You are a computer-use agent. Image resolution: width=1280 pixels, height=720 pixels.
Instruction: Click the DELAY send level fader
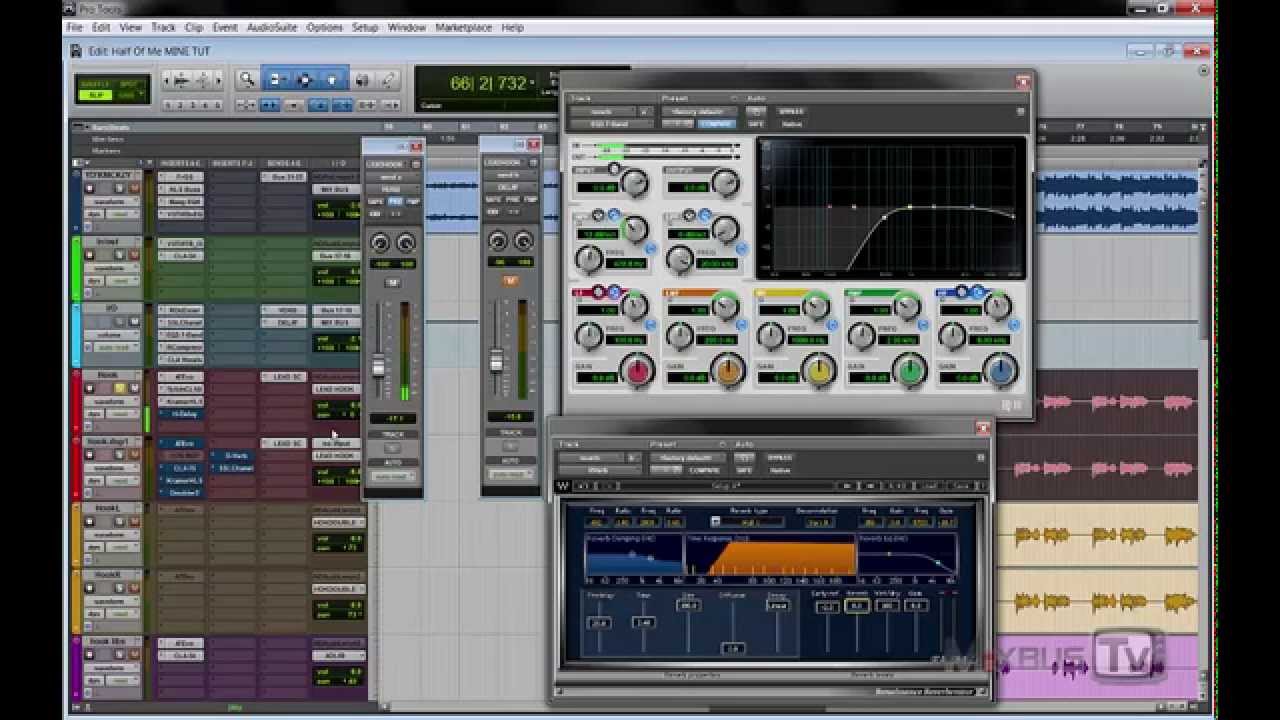pyautogui.click(x=496, y=361)
